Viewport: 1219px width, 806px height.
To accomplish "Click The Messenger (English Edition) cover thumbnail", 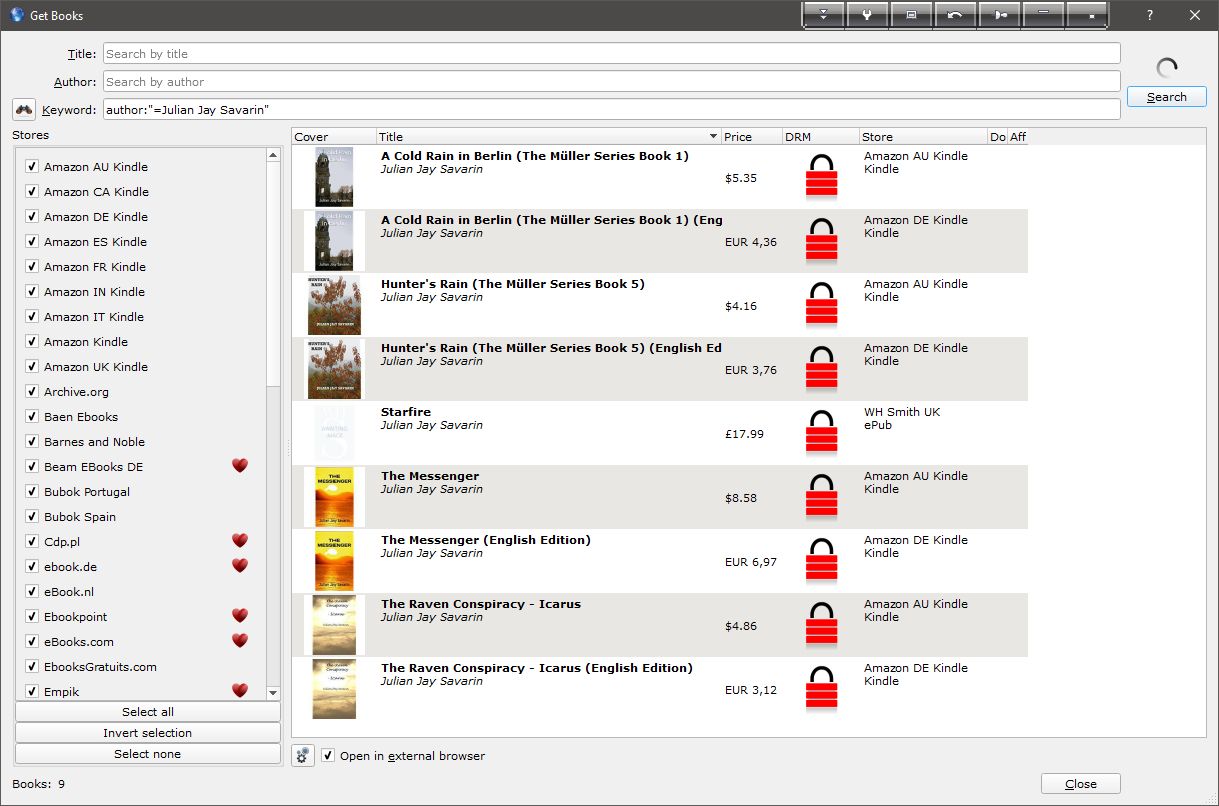I will click(x=334, y=561).
